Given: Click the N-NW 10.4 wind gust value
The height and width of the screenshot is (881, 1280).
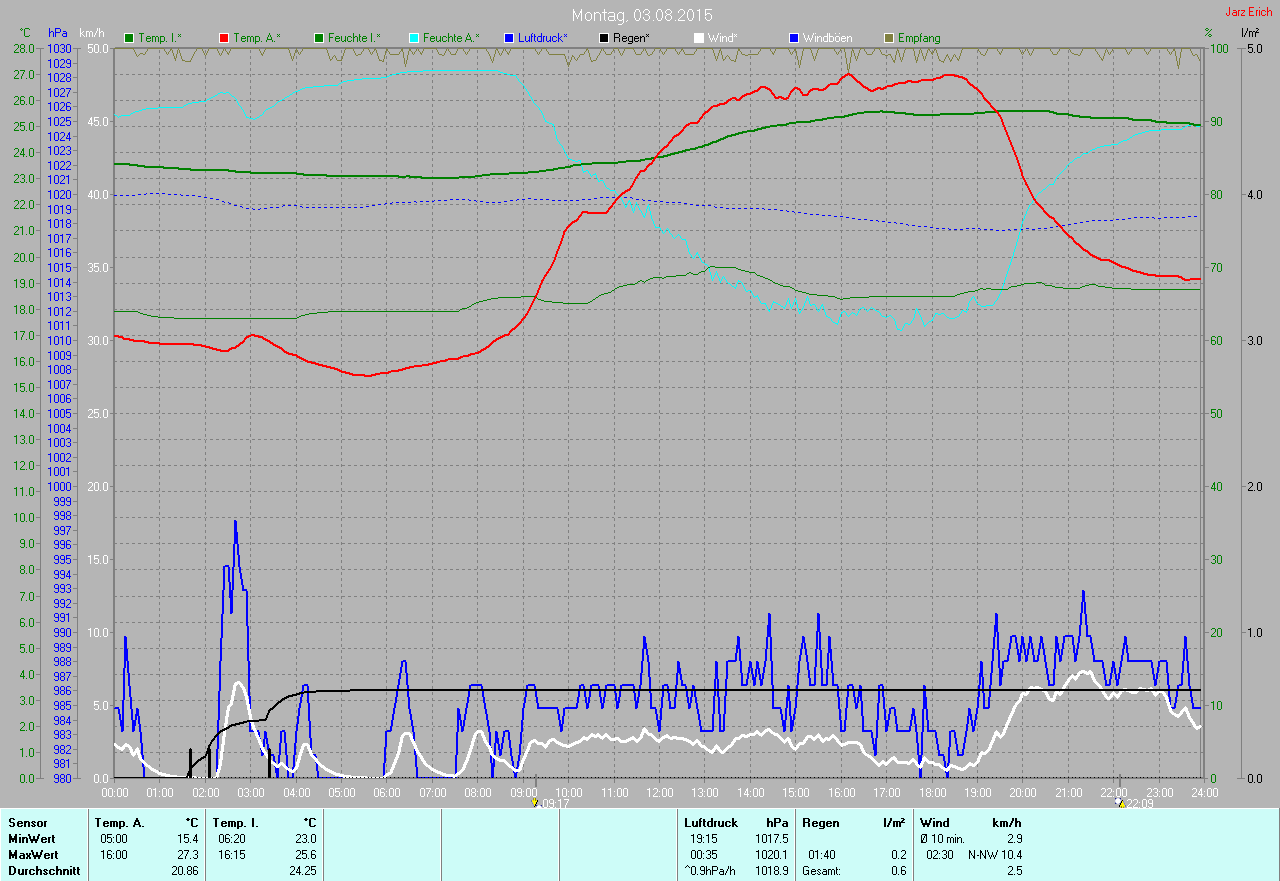Looking at the screenshot, I should 995,855.
